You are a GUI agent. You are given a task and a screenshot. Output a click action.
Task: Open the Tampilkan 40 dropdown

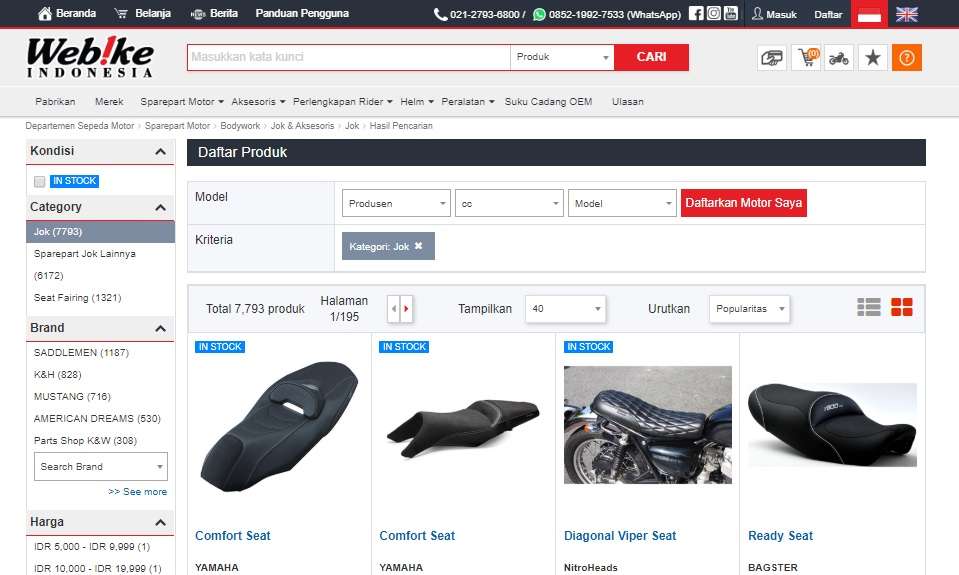click(566, 309)
